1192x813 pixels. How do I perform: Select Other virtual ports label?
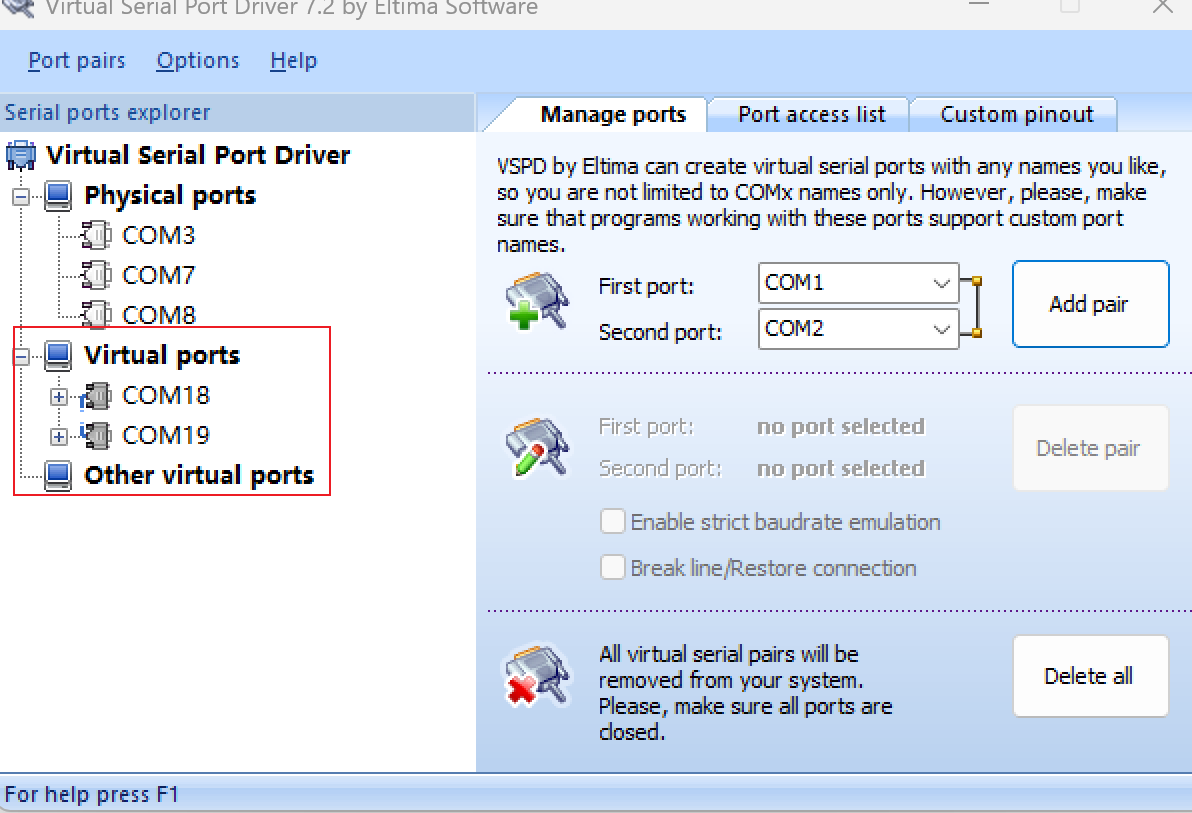pos(199,475)
